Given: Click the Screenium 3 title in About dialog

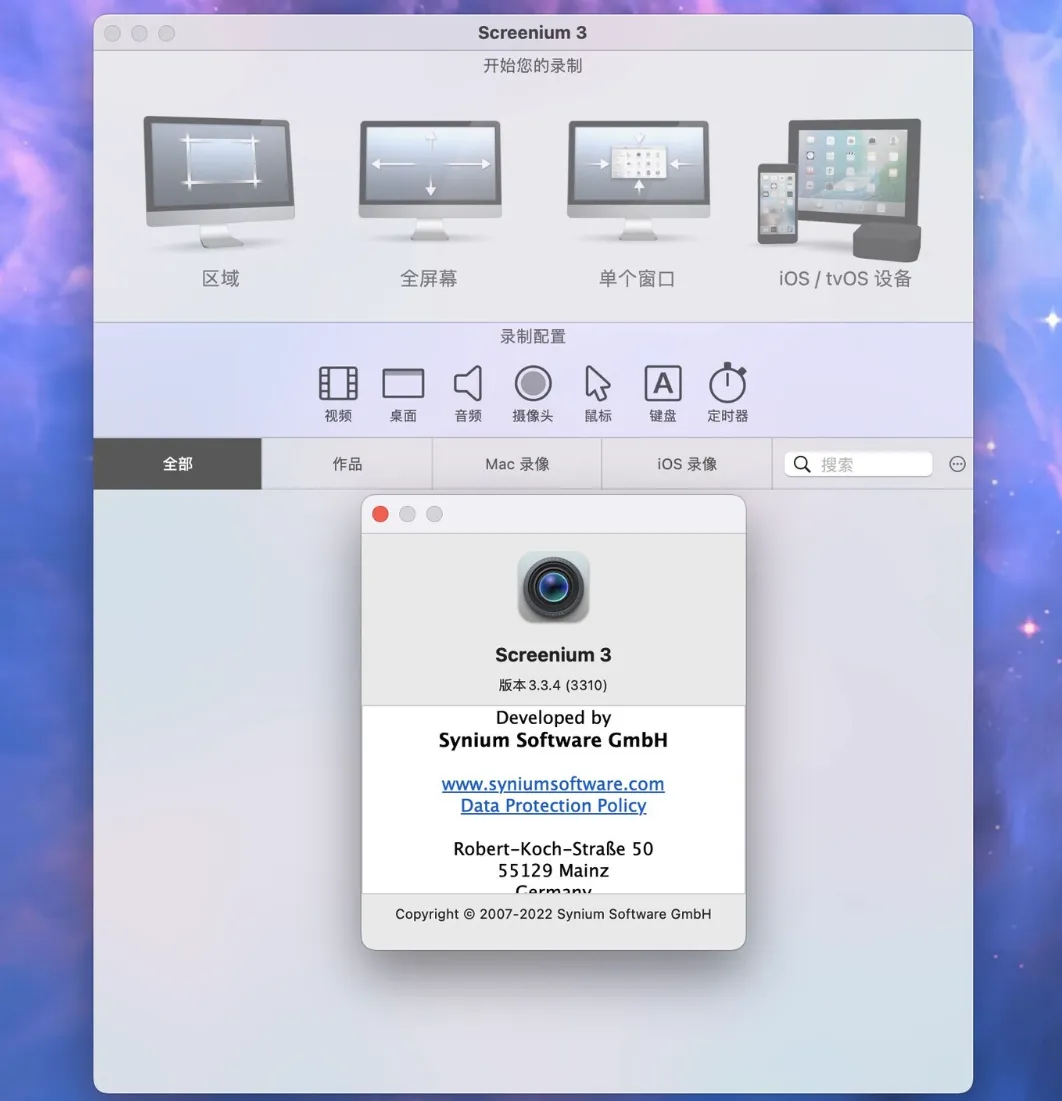Looking at the screenshot, I should [553, 655].
